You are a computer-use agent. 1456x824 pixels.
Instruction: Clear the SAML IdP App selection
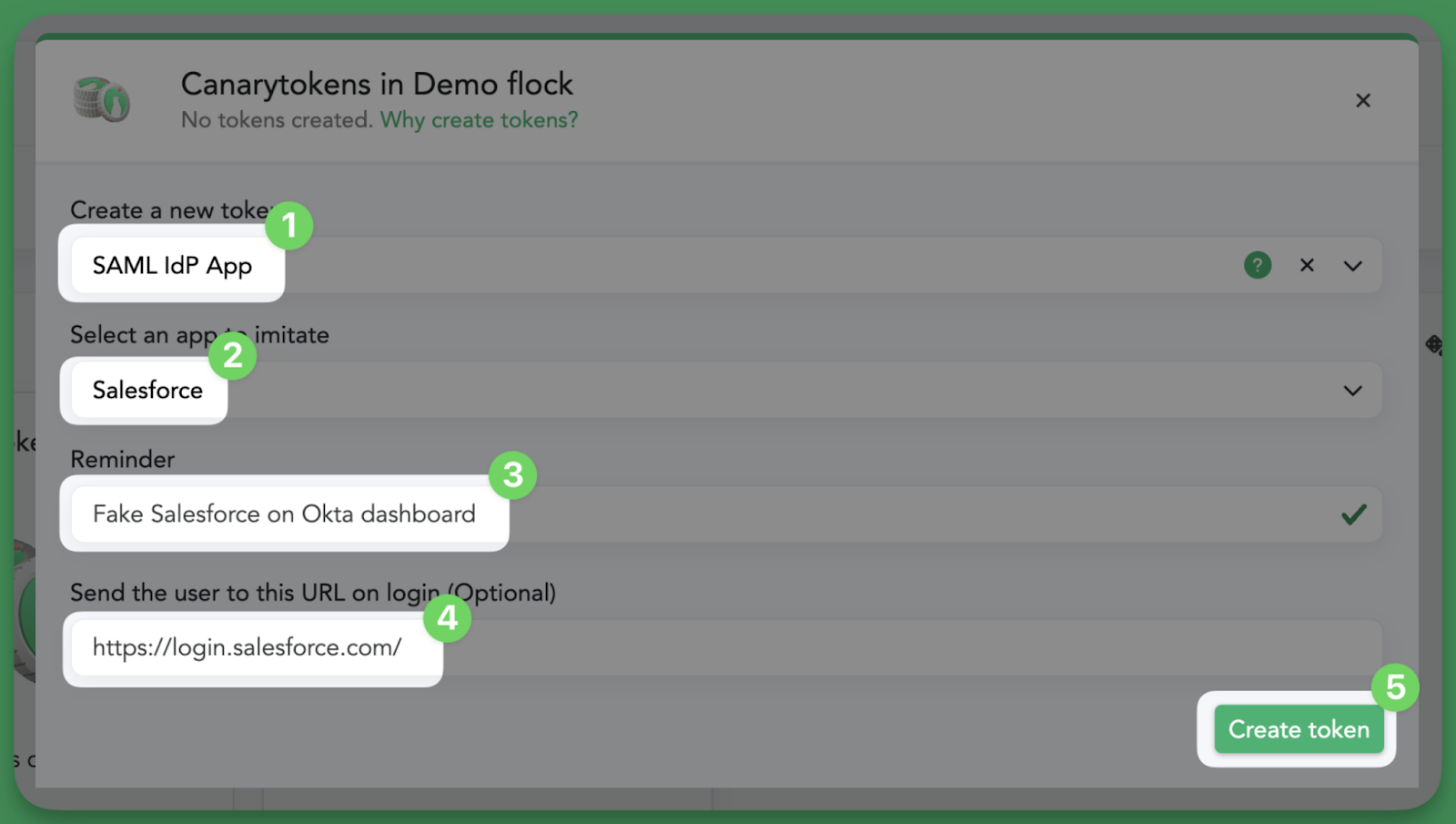pos(1307,266)
